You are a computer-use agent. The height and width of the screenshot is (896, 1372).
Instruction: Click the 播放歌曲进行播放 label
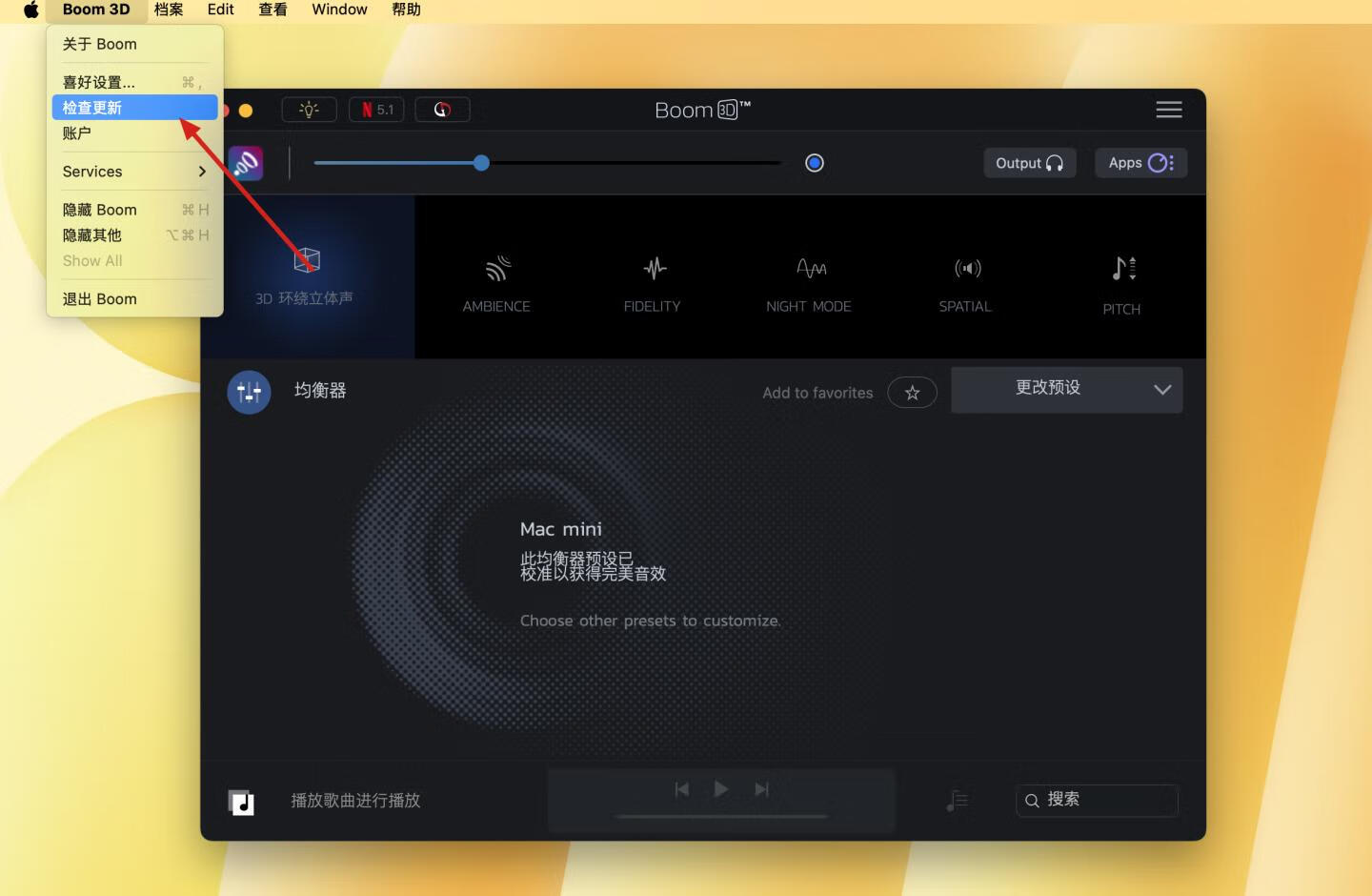click(x=355, y=801)
